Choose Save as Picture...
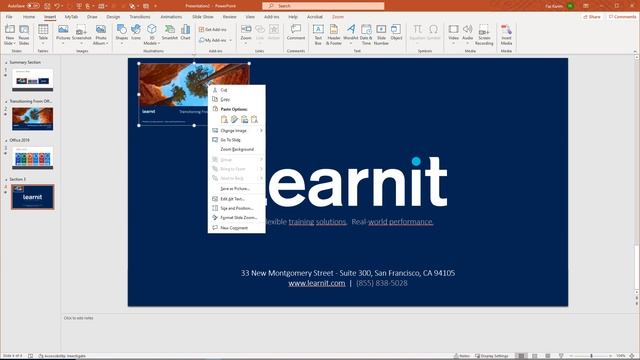 coord(237,189)
